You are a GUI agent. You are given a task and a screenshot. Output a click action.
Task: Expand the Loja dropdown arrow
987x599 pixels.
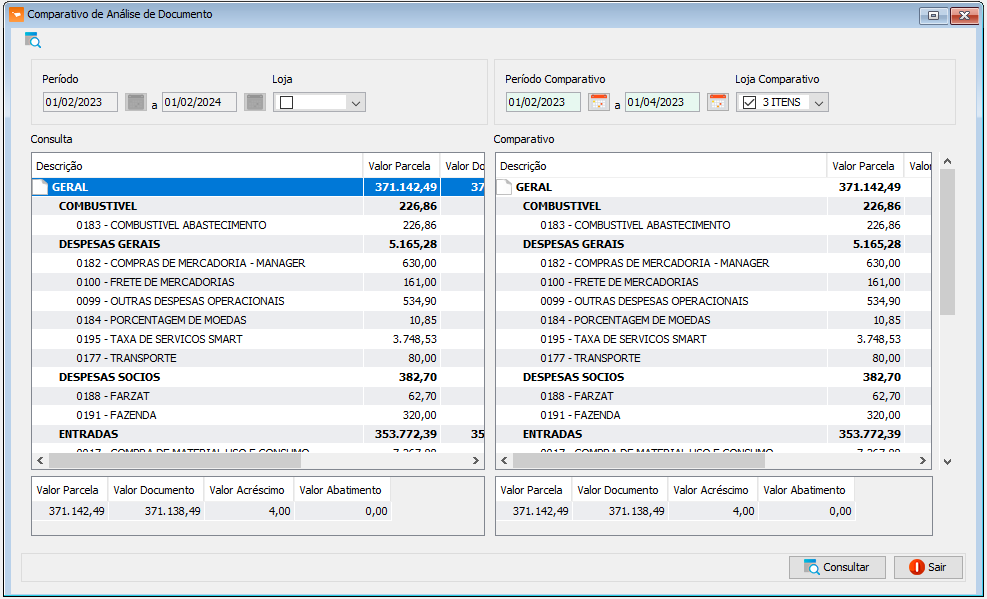point(356,103)
